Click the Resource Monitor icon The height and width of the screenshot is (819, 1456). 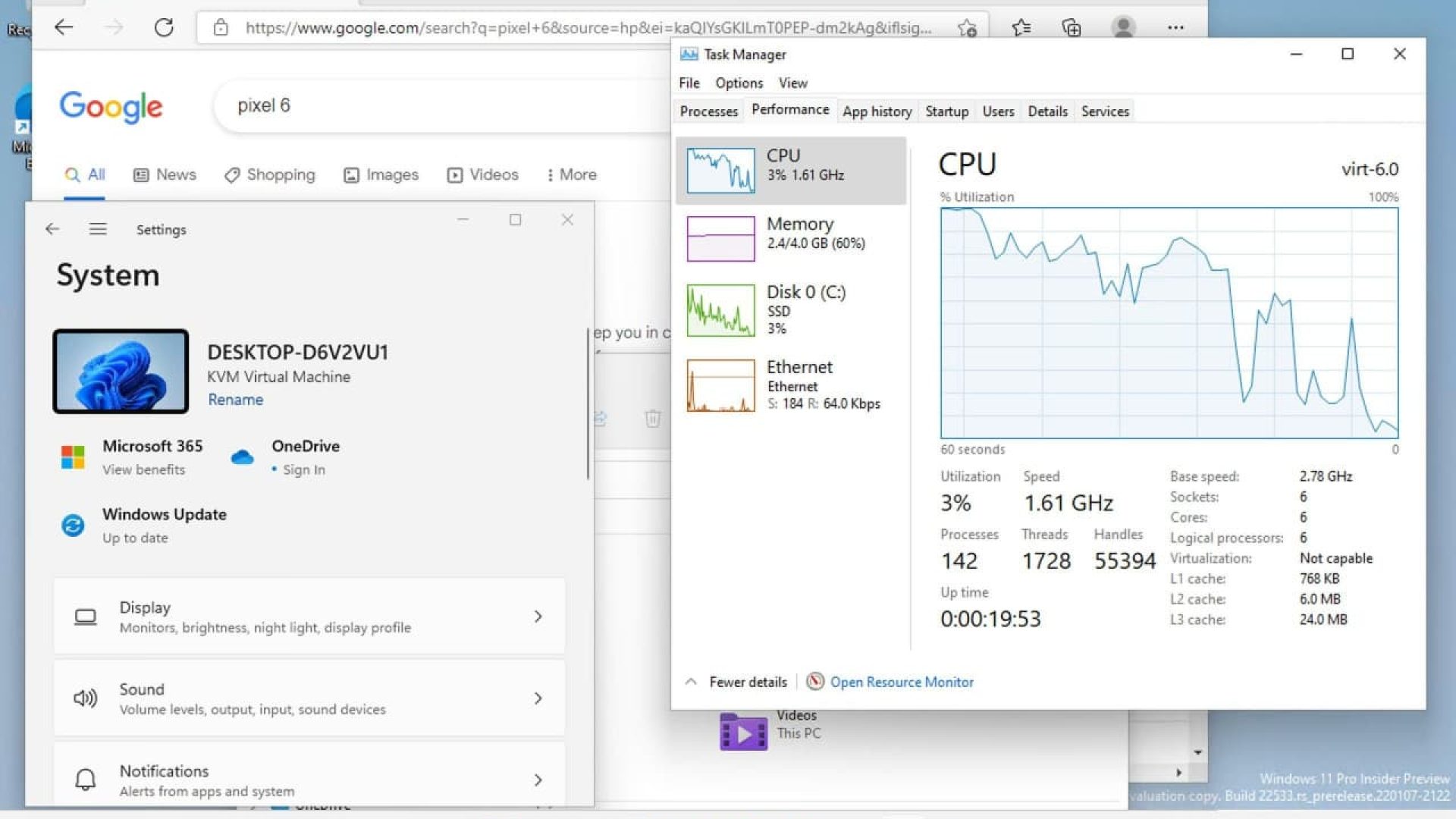click(x=815, y=682)
